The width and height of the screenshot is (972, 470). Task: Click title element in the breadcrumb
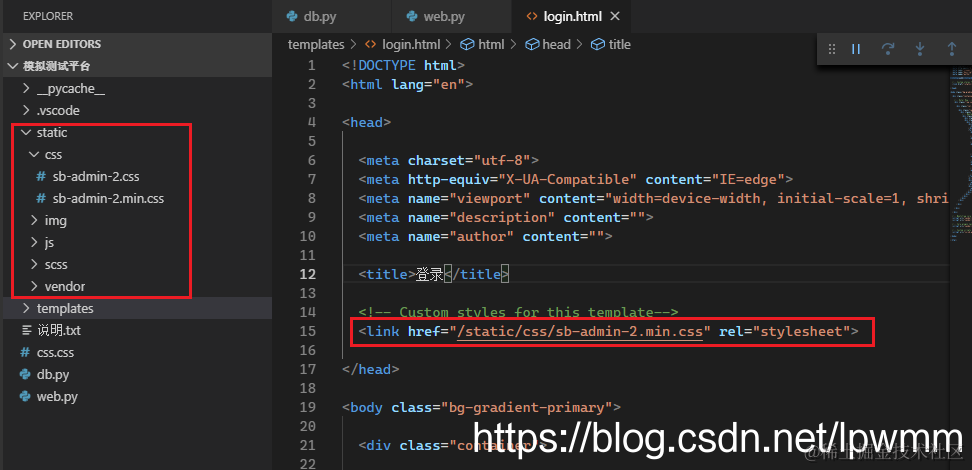[x=619, y=45]
